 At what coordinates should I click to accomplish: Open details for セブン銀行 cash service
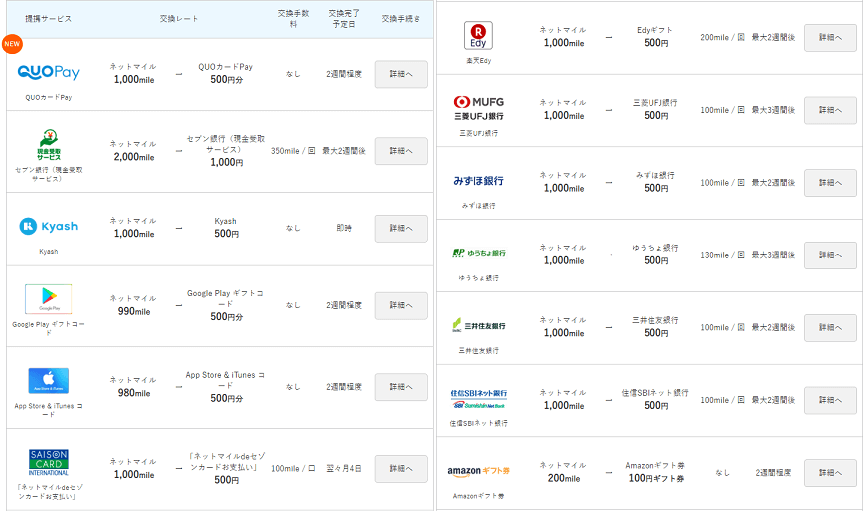[401, 151]
